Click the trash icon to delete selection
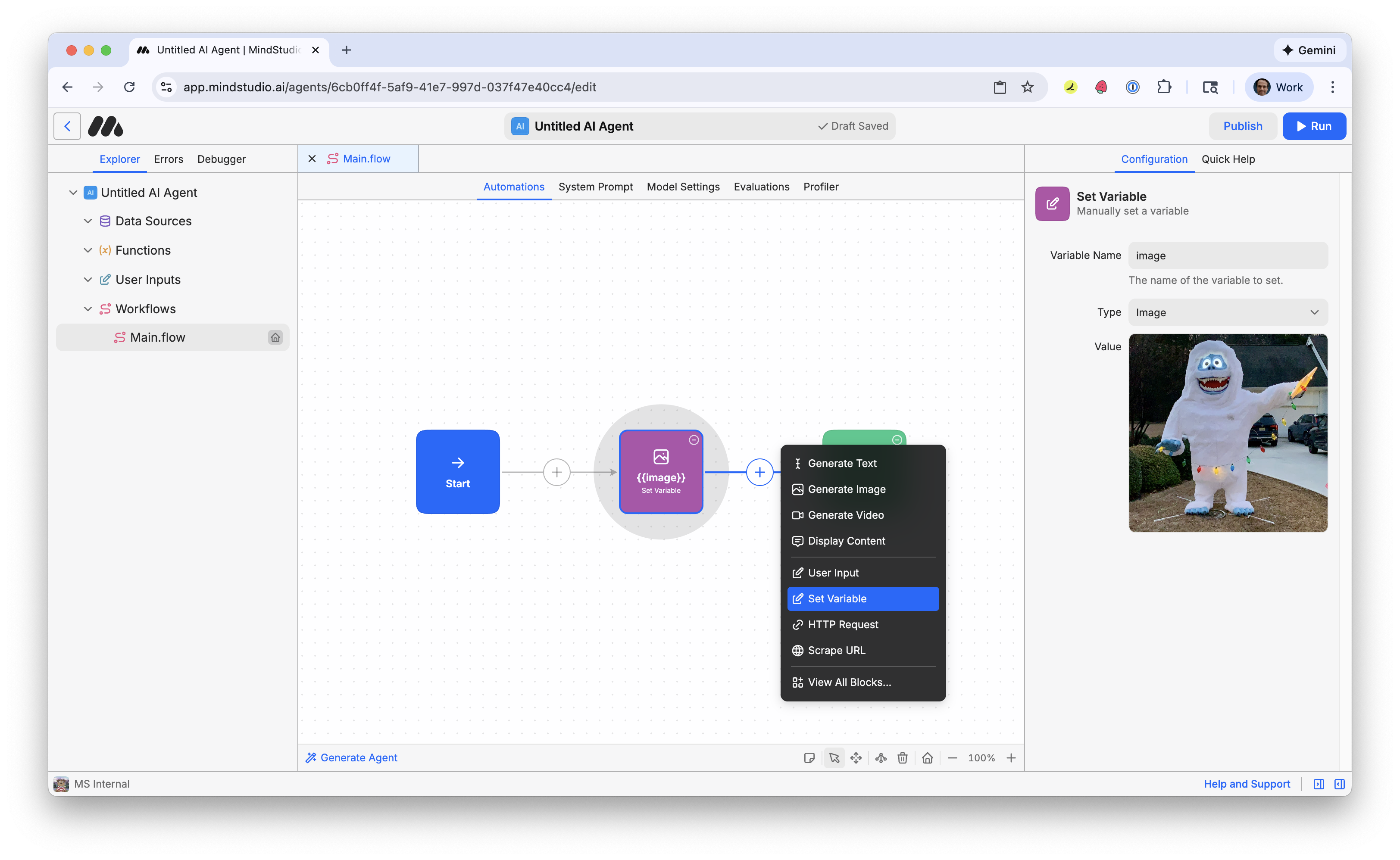1400x860 pixels. [902, 757]
